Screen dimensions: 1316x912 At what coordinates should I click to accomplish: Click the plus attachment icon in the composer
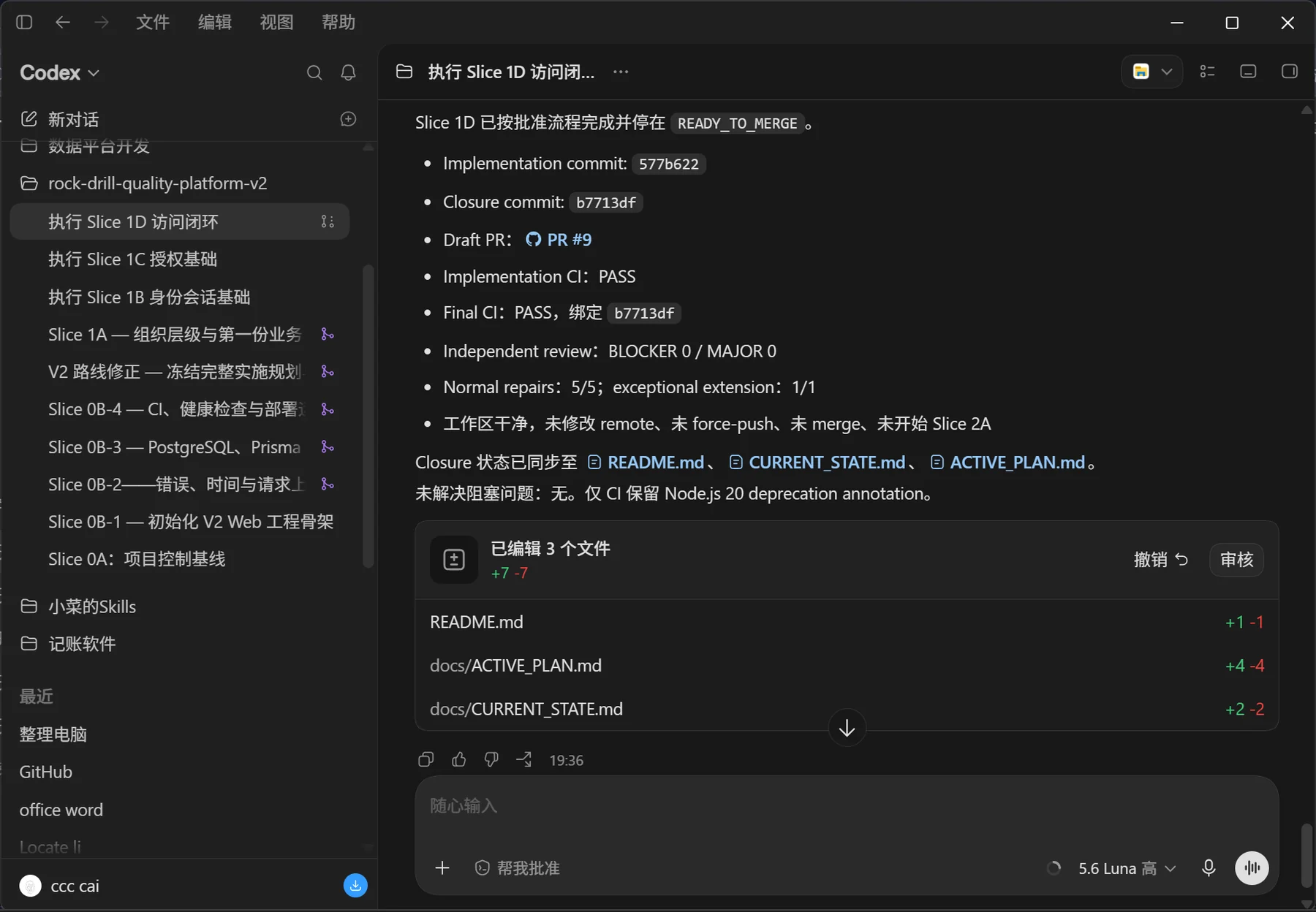[x=442, y=867]
